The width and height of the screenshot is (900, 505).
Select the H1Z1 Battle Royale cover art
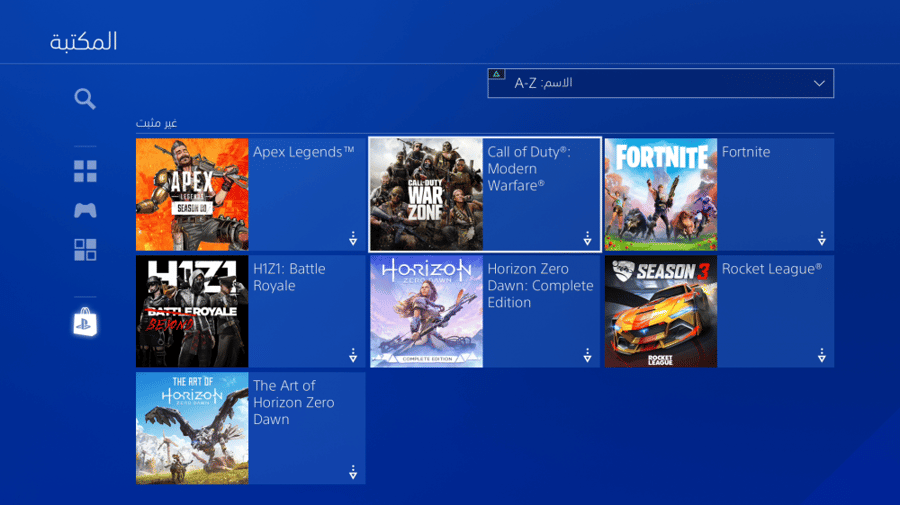192,311
